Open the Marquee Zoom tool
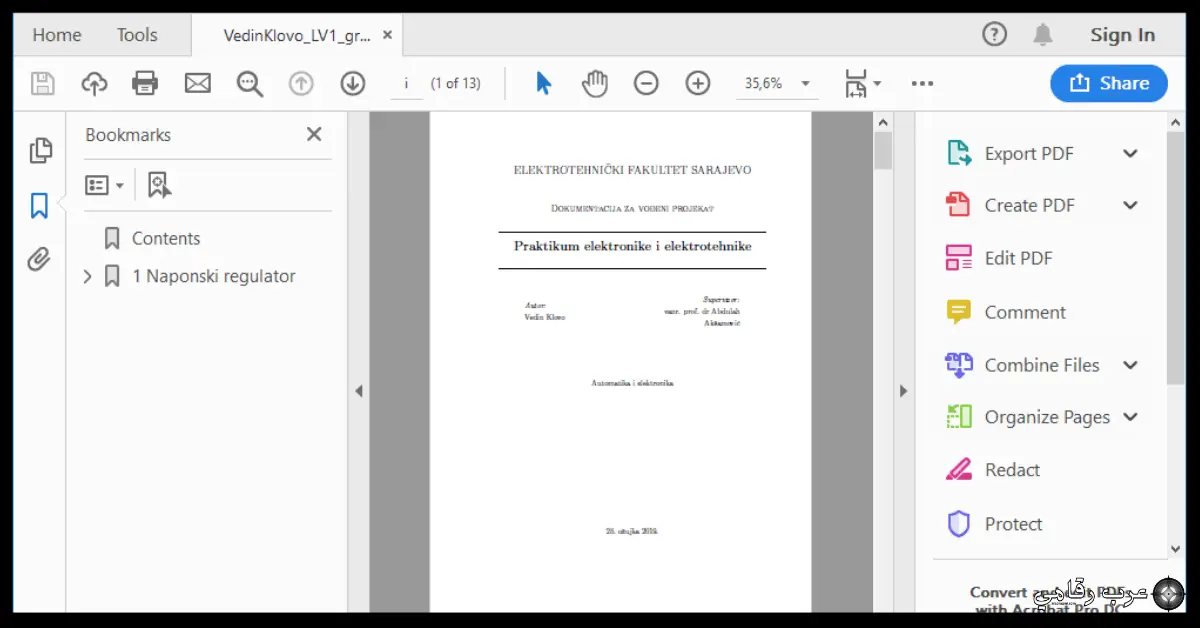The height and width of the screenshot is (628, 1200). (x=249, y=83)
